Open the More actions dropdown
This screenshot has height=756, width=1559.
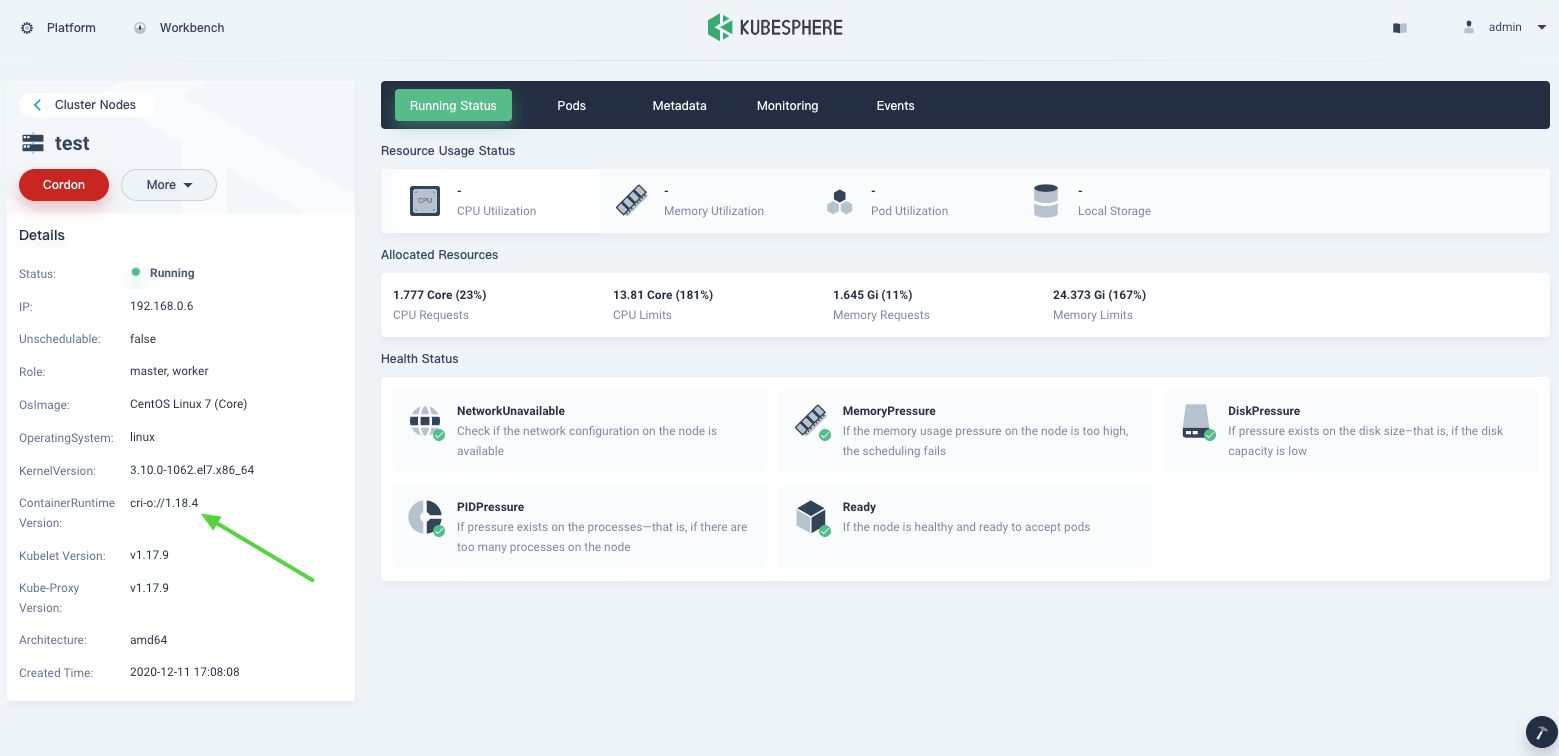click(169, 185)
